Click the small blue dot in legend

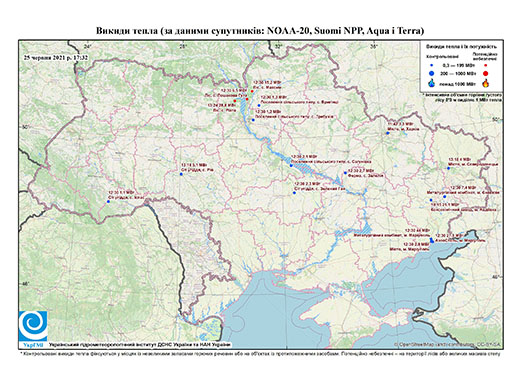coord(432,65)
